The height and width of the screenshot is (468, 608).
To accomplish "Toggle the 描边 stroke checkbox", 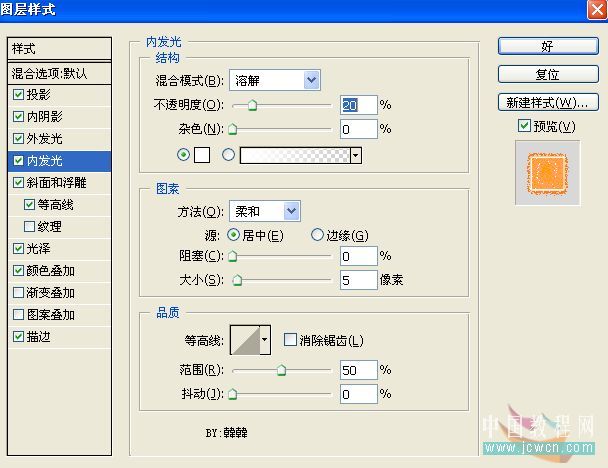I will click(x=18, y=337).
